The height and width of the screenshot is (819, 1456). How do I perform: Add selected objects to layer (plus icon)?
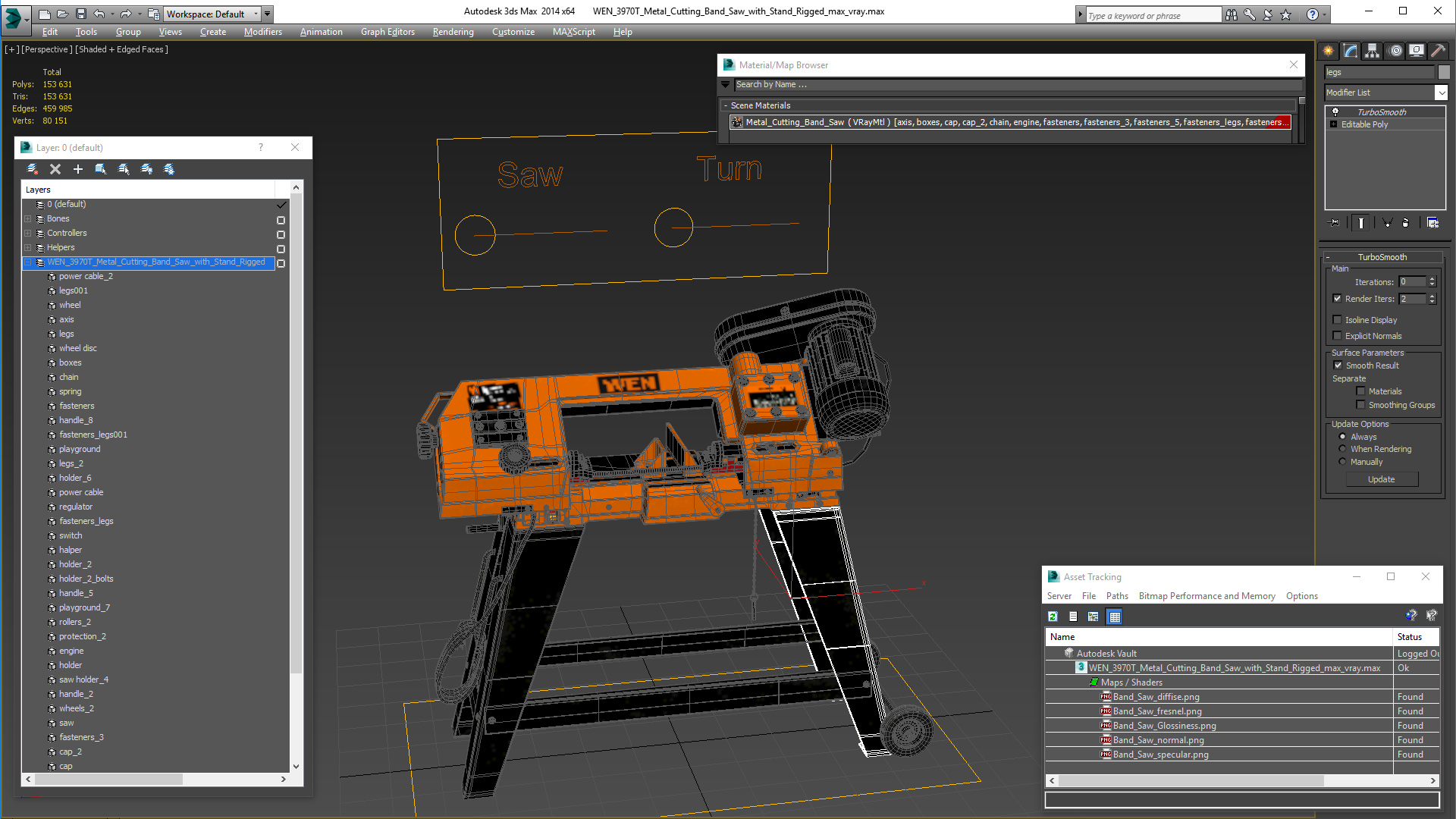click(x=78, y=169)
